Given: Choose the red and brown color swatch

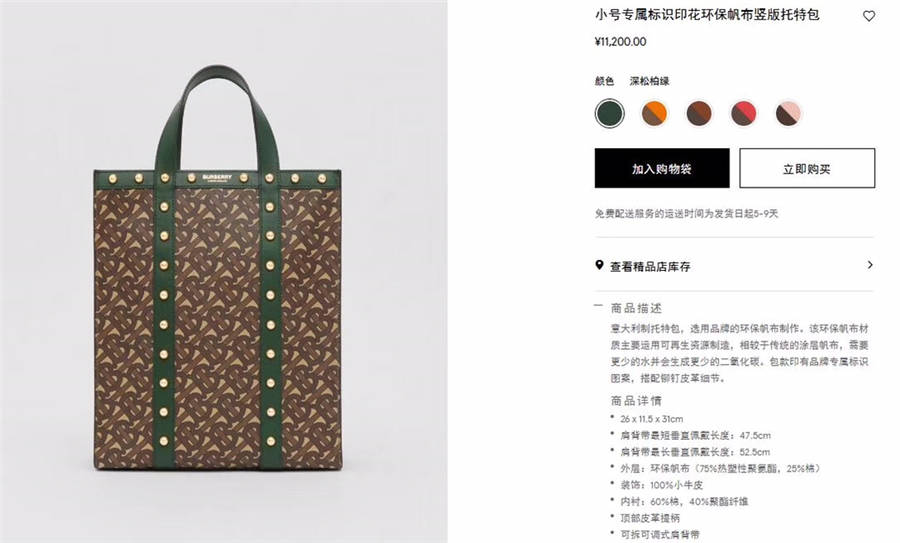Looking at the screenshot, I should pos(743,113).
